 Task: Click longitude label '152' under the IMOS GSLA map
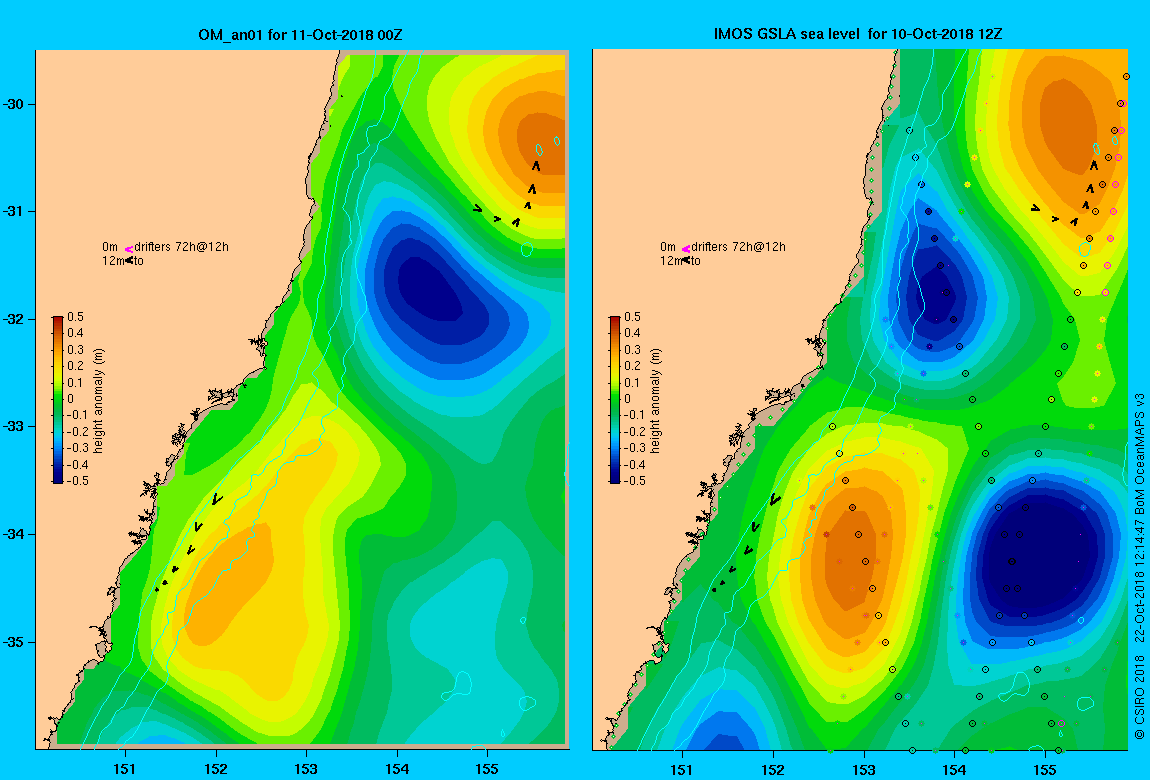773,769
